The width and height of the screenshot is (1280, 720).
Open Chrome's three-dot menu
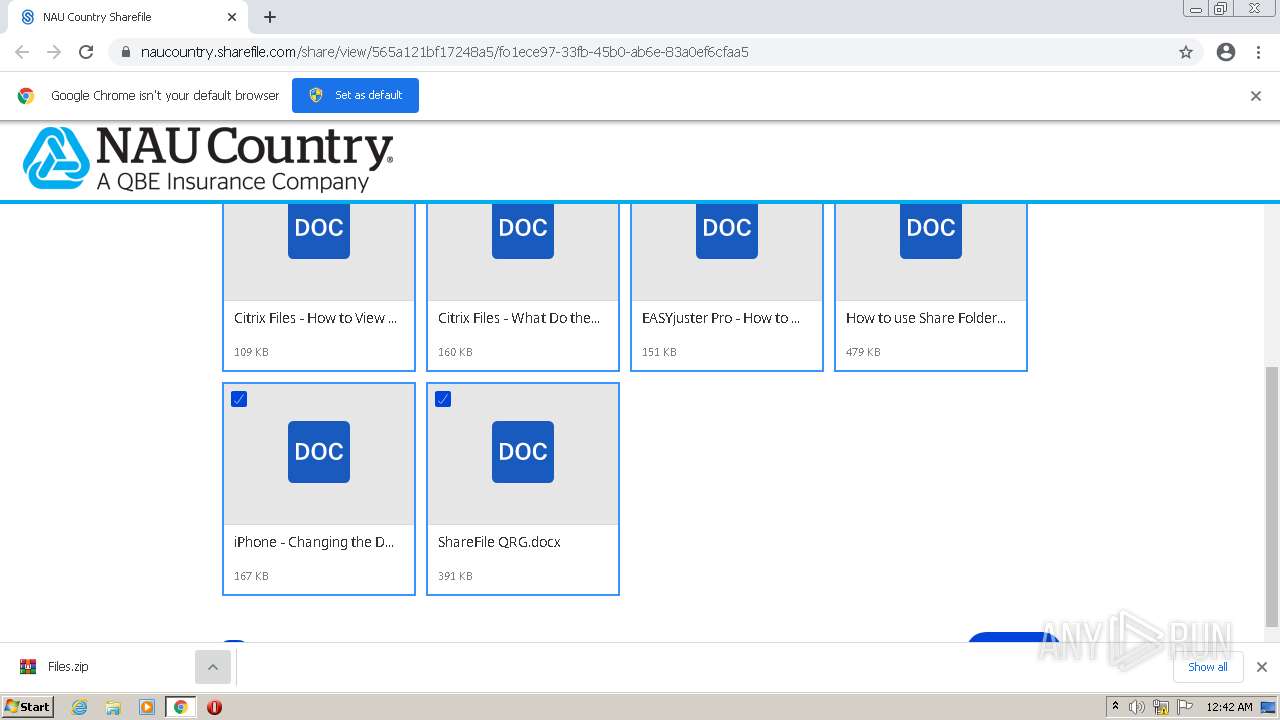1258,52
